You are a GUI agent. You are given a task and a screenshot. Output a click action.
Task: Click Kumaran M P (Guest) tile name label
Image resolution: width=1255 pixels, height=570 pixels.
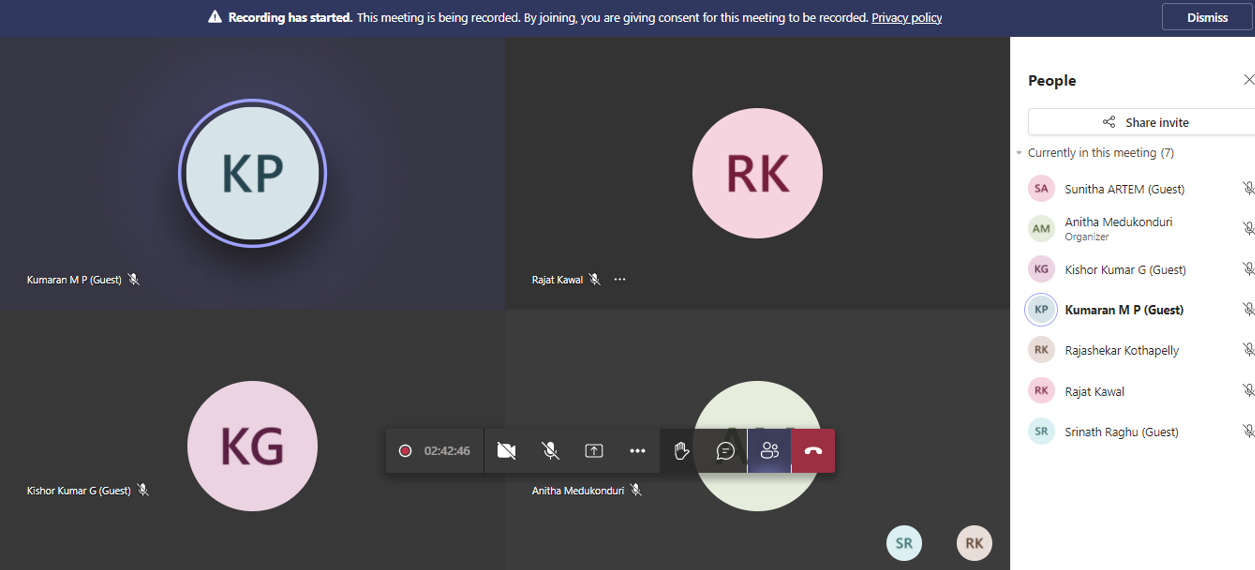click(x=74, y=280)
